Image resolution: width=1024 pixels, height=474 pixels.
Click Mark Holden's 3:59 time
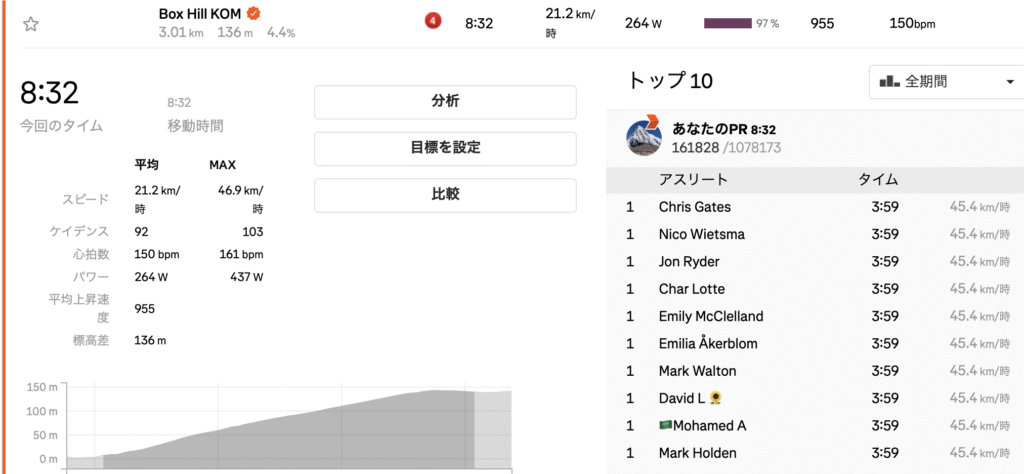tap(883, 452)
